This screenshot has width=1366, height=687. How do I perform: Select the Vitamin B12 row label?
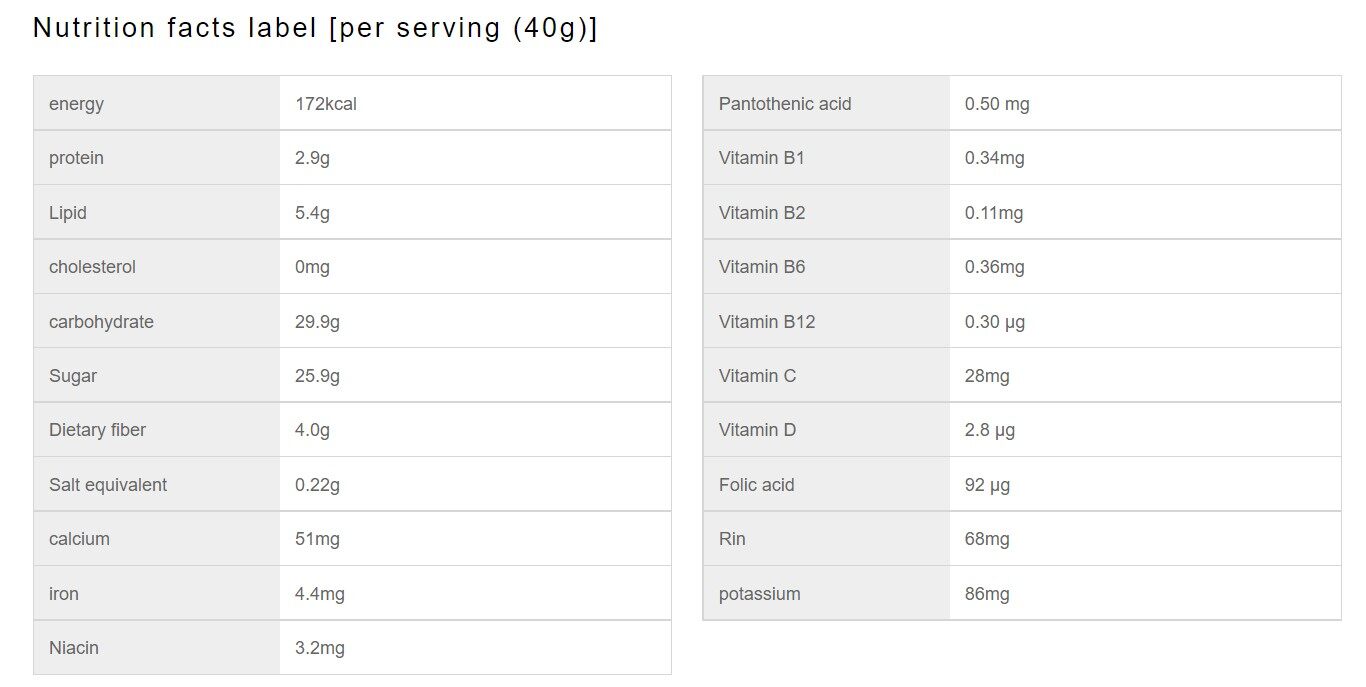pyautogui.click(x=767, y=322)
